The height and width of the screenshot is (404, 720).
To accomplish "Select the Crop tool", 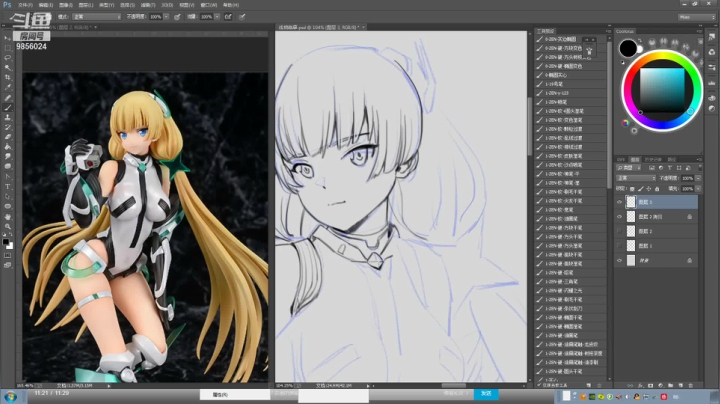I will pos(7,77).
